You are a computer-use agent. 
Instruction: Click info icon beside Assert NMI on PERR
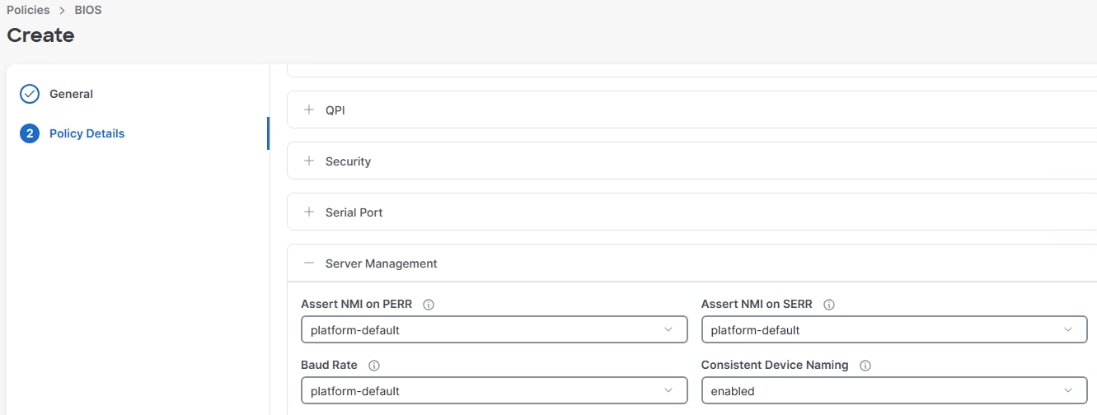429,305
